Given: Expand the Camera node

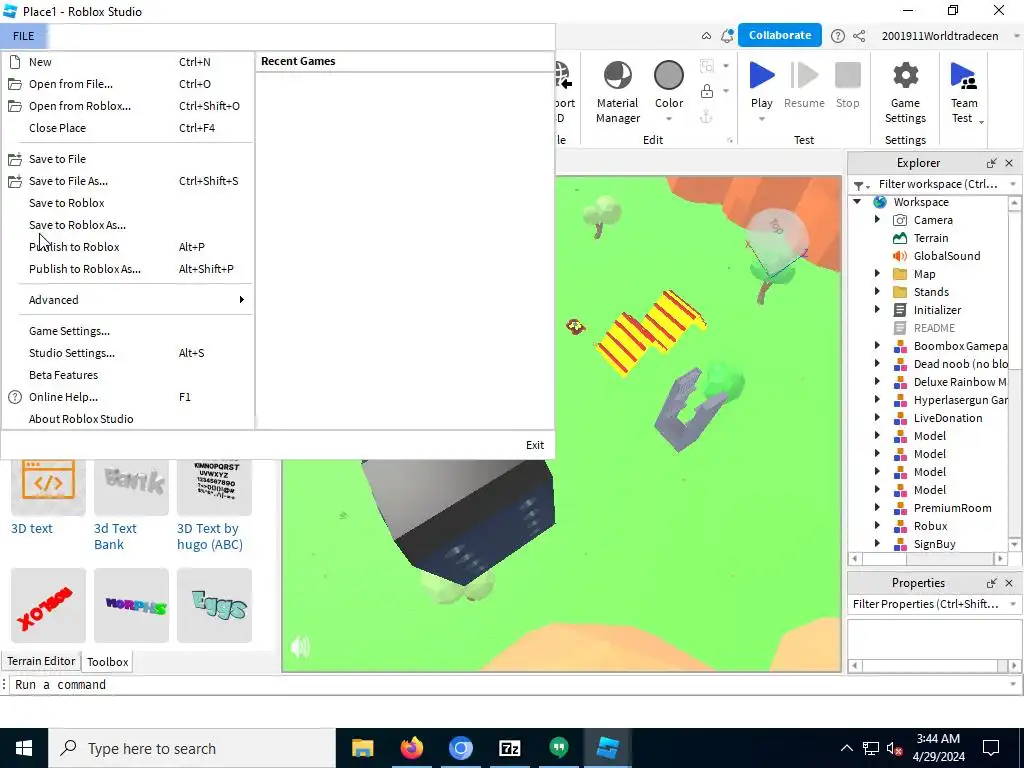Looking at the screenshot, I should (878, 220).
